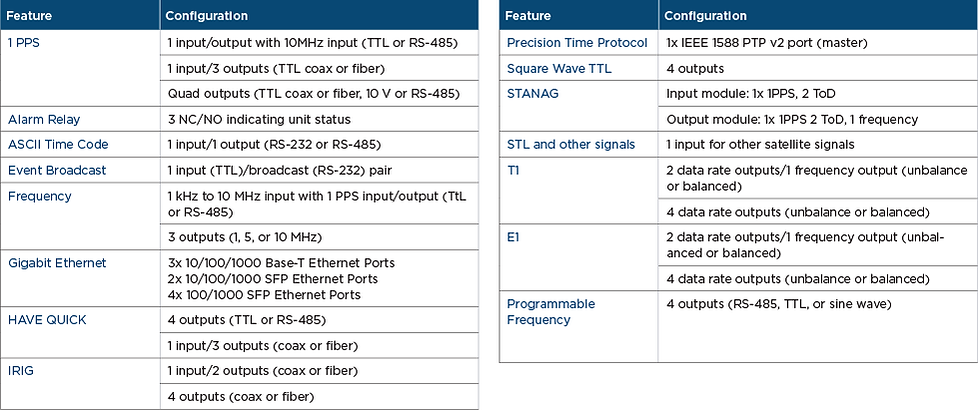Image resolution: width=978 pixels, height=410 pixels.
Task: Click the "HAVE QUICK" feature name
Action: [x=47, y=320]
